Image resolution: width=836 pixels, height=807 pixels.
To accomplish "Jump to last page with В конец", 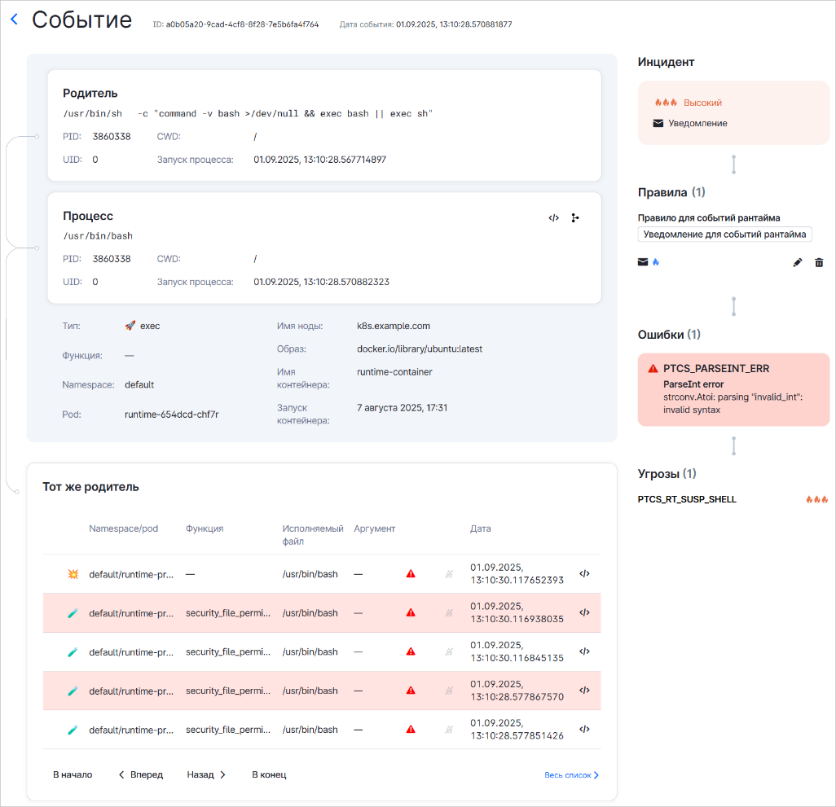I will tap(269, 774).
